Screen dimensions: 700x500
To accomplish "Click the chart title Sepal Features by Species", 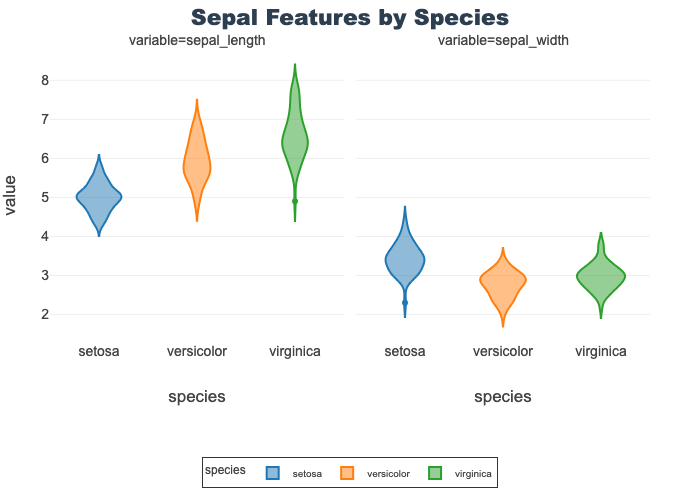I will 350,18.
